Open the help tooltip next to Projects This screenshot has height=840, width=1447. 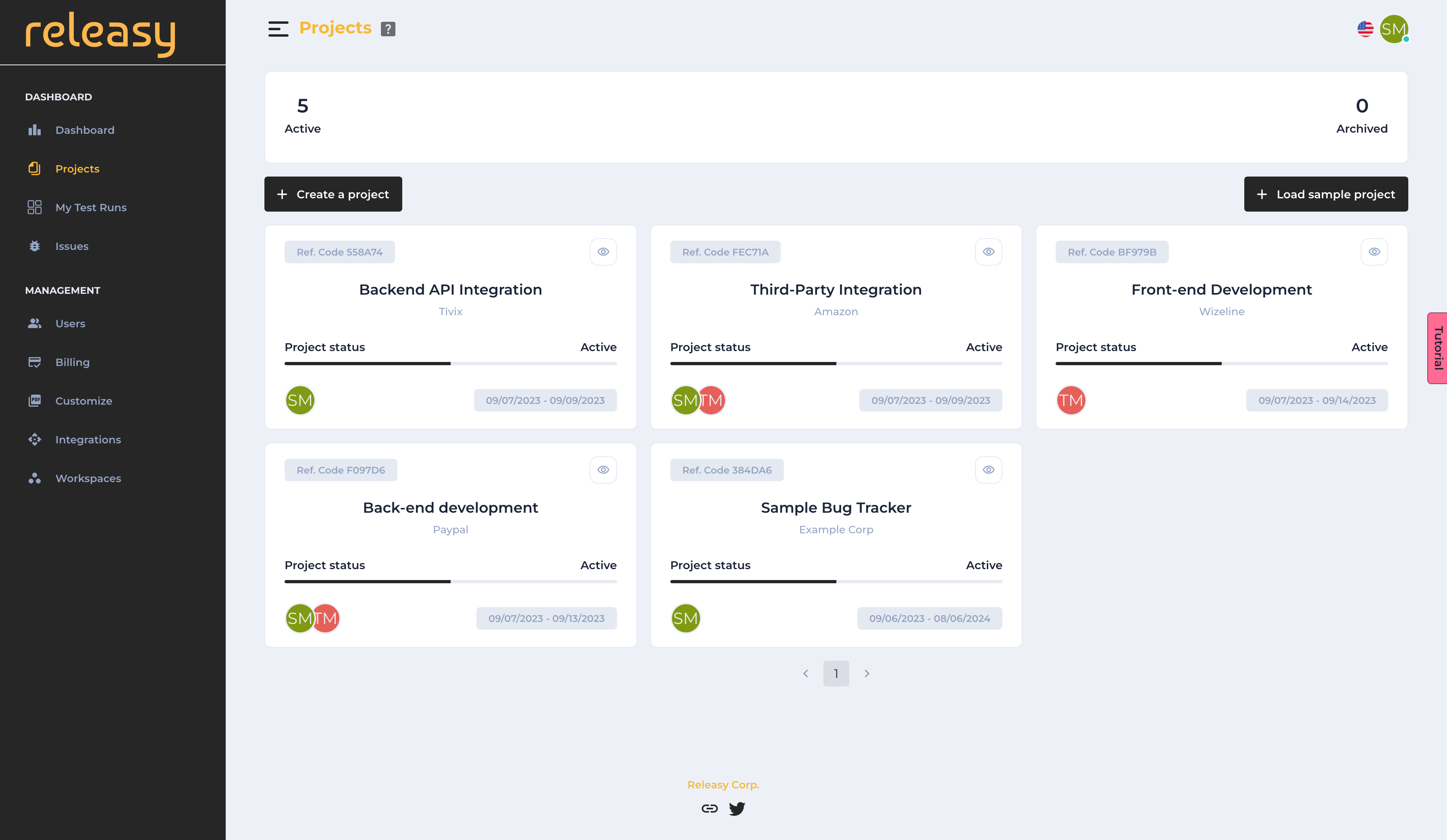(389, 28)
